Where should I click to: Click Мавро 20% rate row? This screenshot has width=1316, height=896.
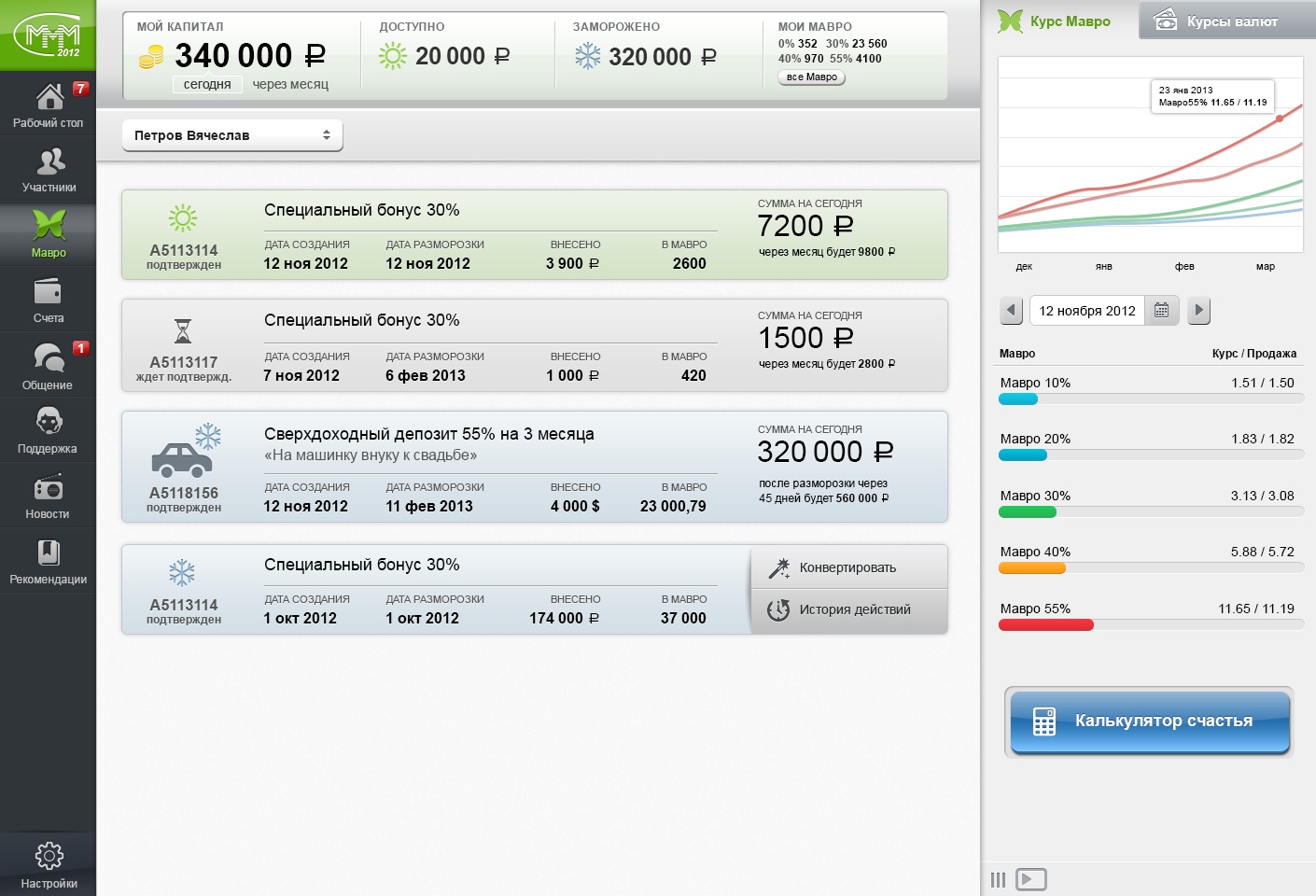[x=1151, y=445]
